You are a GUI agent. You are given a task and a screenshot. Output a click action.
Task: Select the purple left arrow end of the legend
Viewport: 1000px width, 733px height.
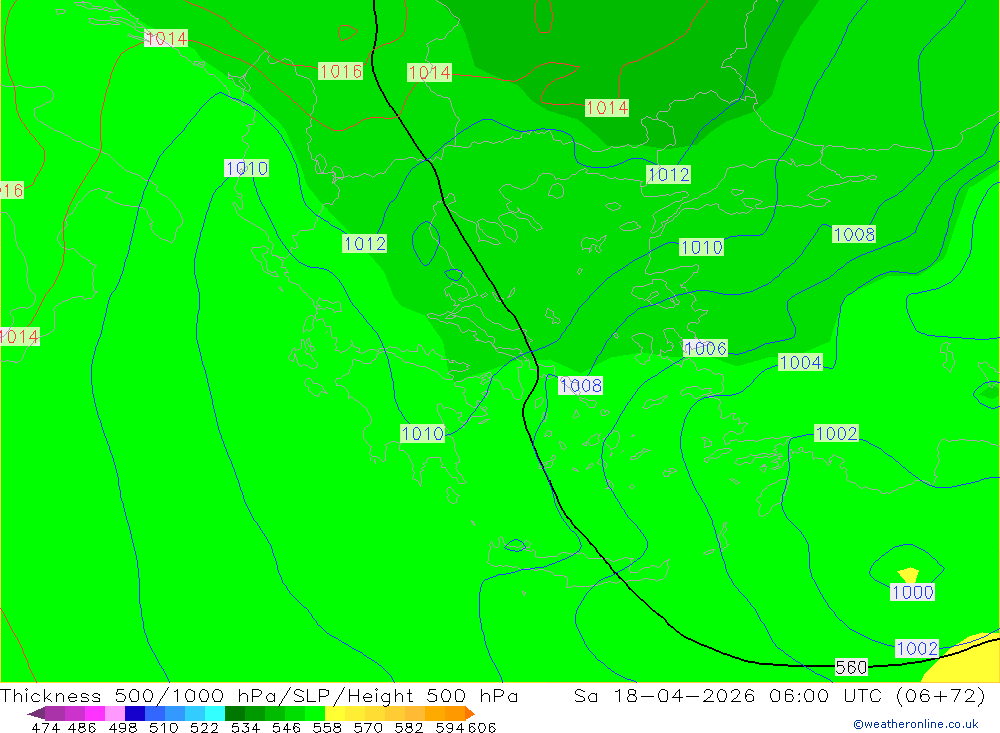click(x=36, y=713)
